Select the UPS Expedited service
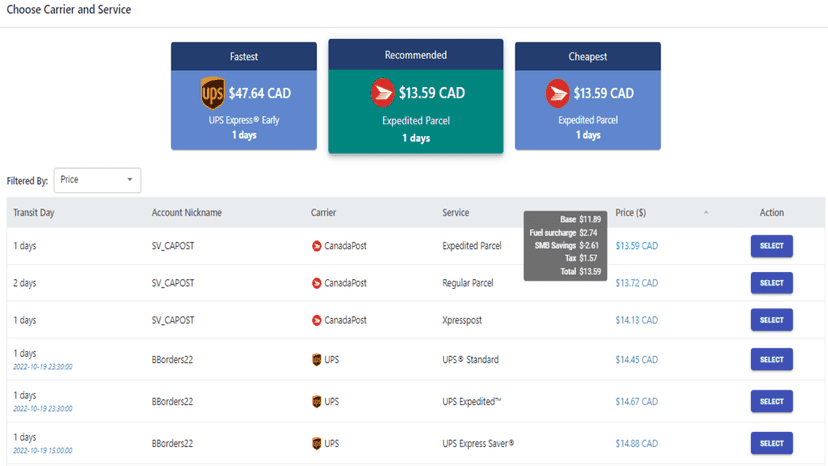This screenshot has width=828, height=466. click(x=771, y=402)
